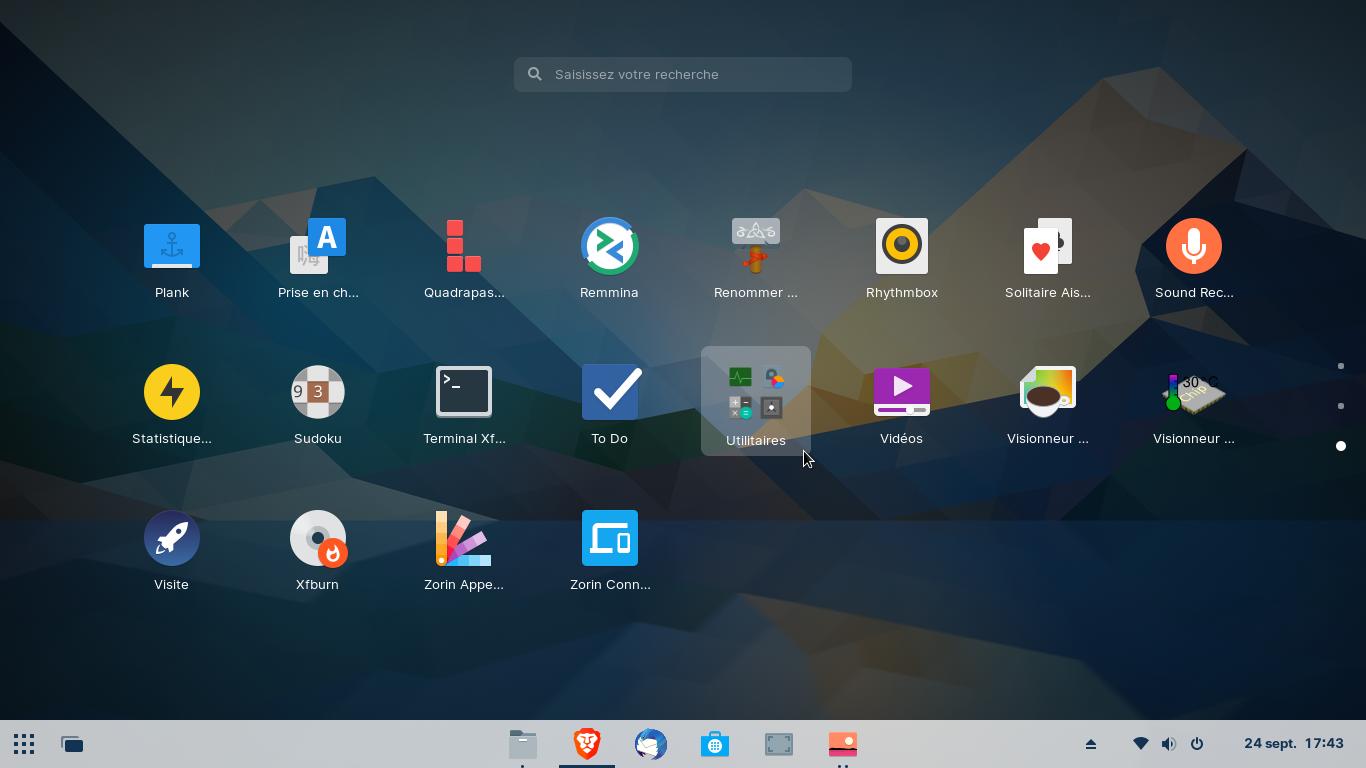Go to the second app grid page
Screen dimensions: 1366x768
click(x=1341, y=406)
